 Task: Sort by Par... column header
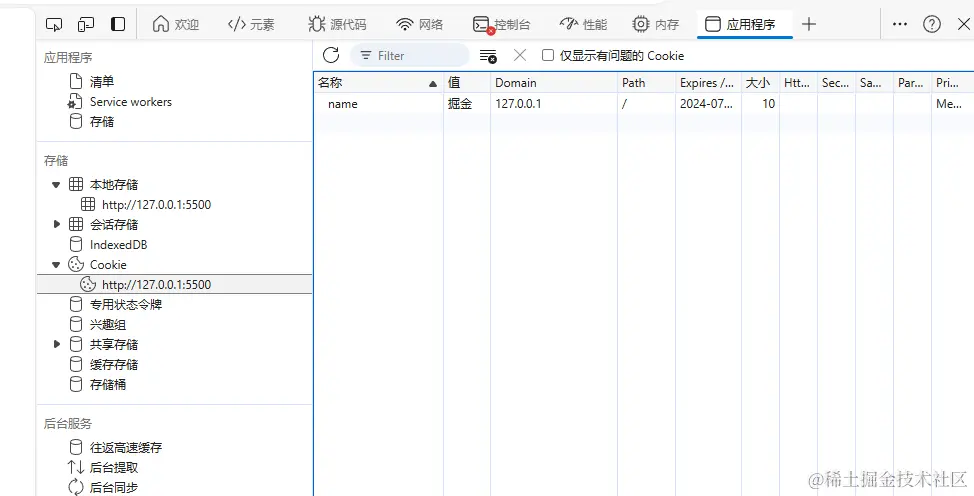coord(912,83)
